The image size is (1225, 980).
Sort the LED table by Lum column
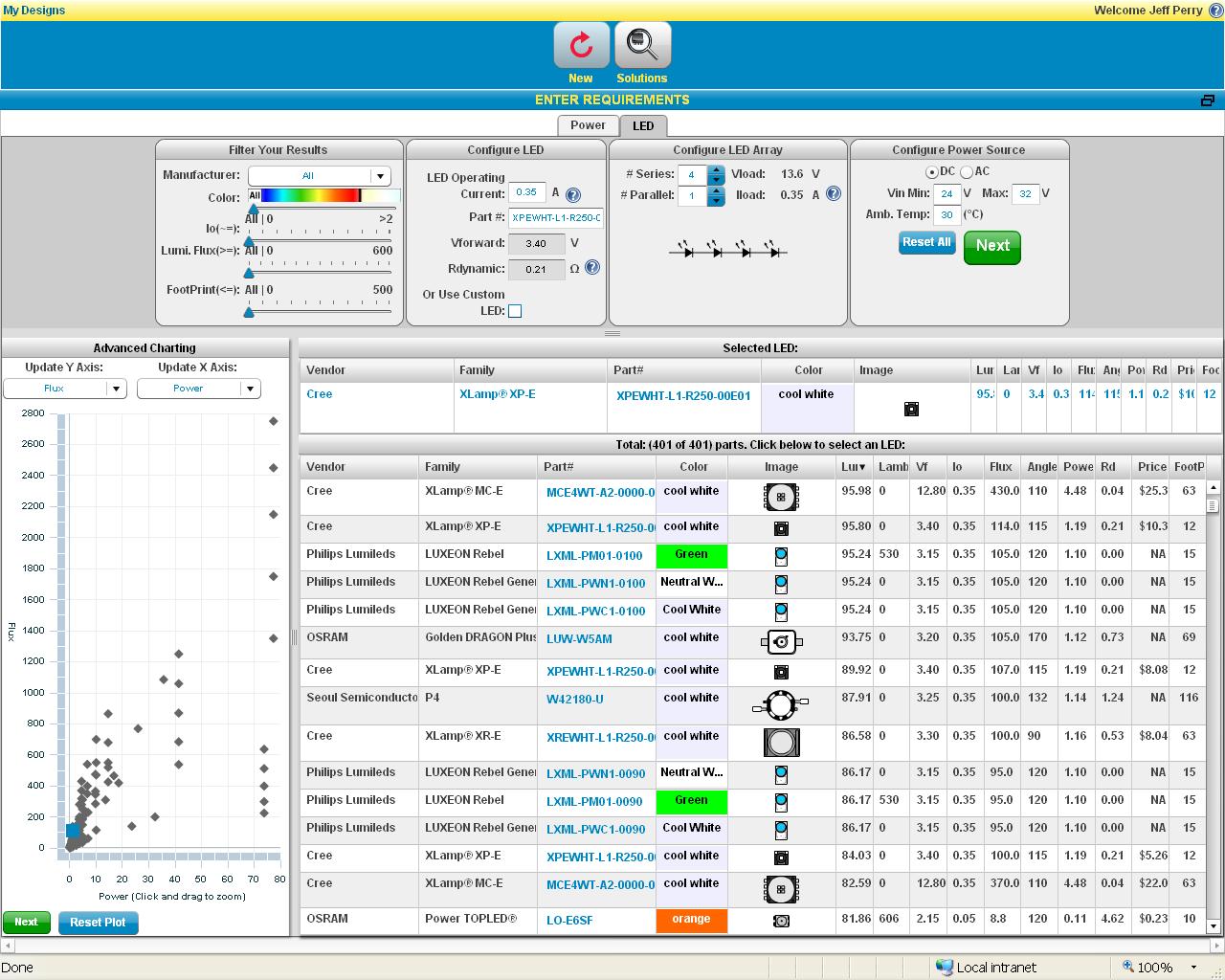[854, 467]
